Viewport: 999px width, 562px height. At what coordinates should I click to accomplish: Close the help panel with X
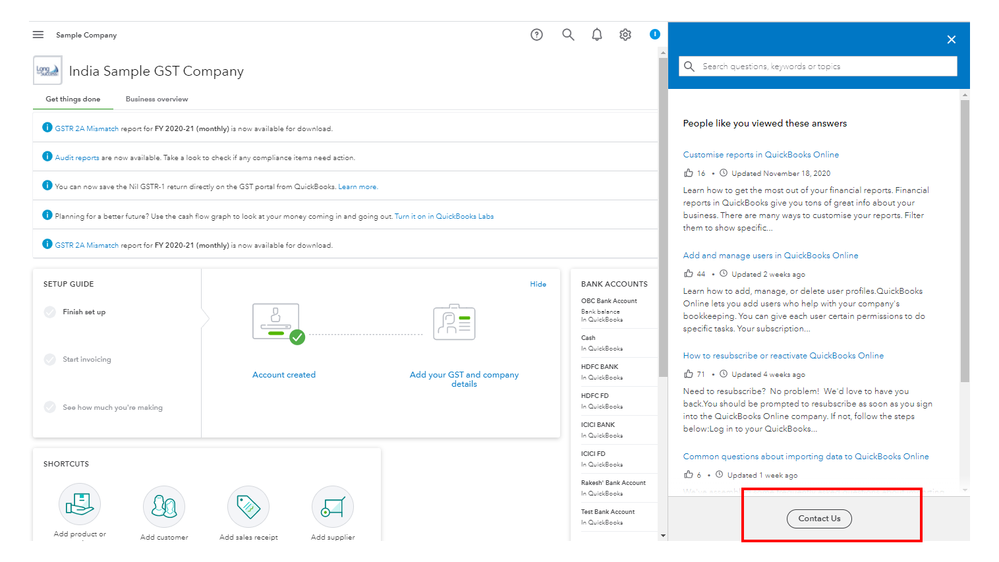coord(951,40)
